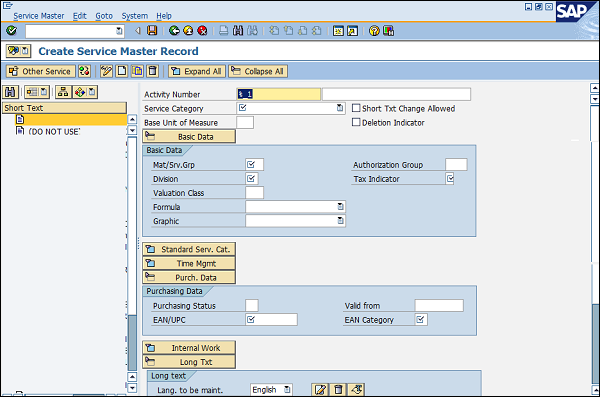
Task: Collapse Long Txt section
Action: click(189, 362)
